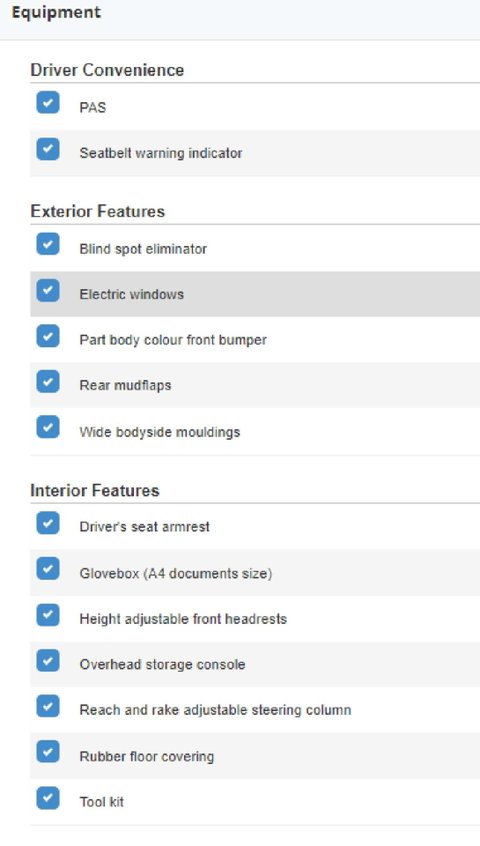Viewport: 480px width, 846px height.
Task: Uncheck Glovebox A4 documents size checkbox
Action: [48, 568]
